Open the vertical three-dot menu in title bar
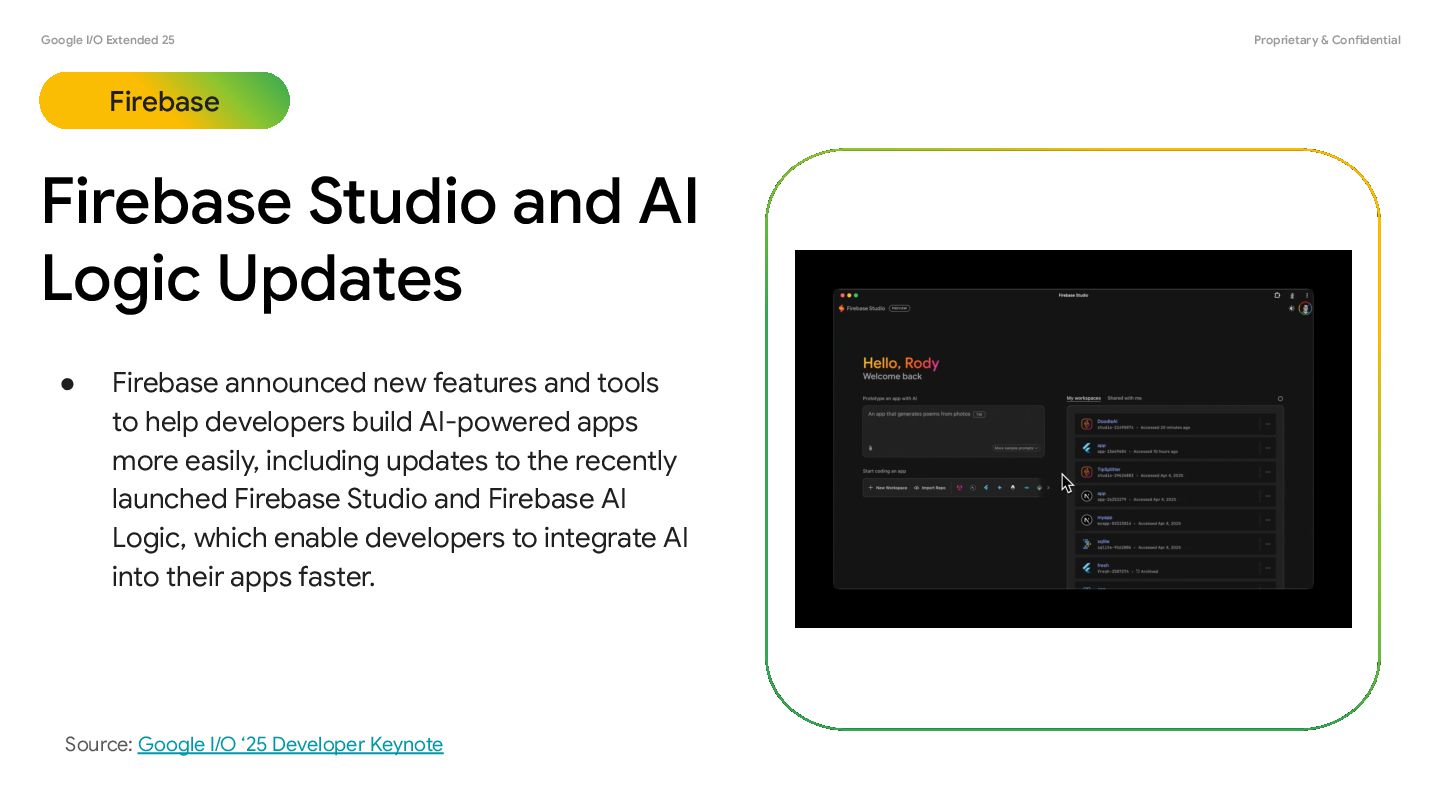Screen dimensions: 1440x810 tap(1307, 295)
